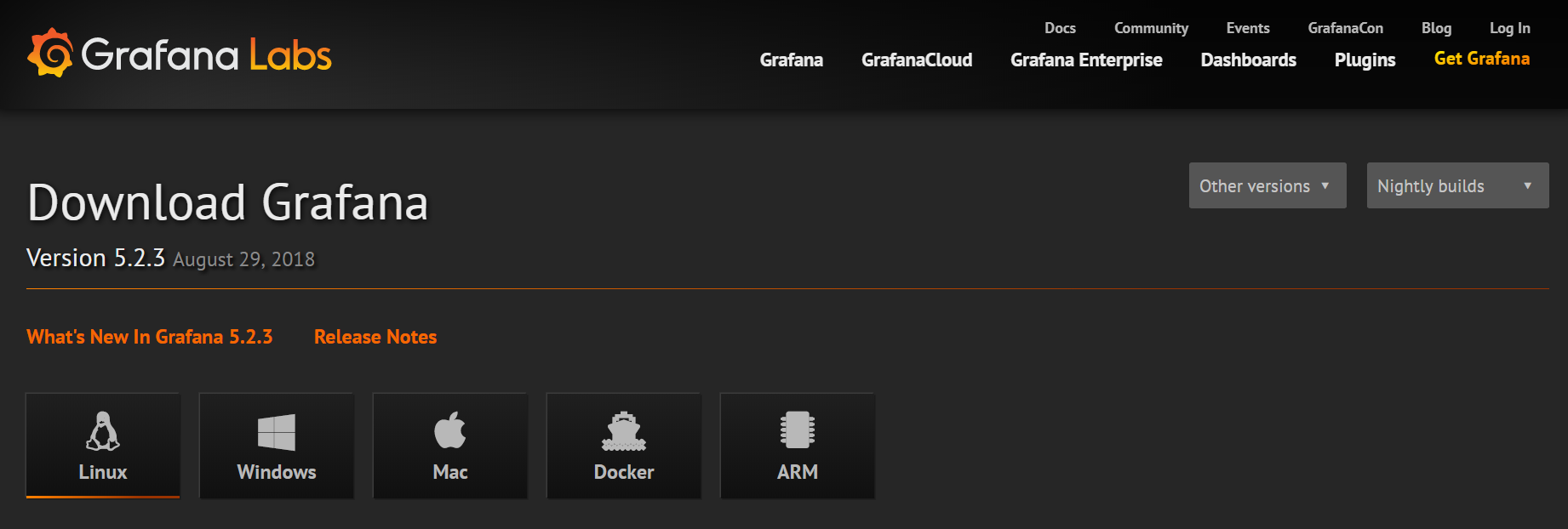This screenshot has height=529, width=1568.
Task: Switch to the Linux tab label
Action: (x=103, y=472)
